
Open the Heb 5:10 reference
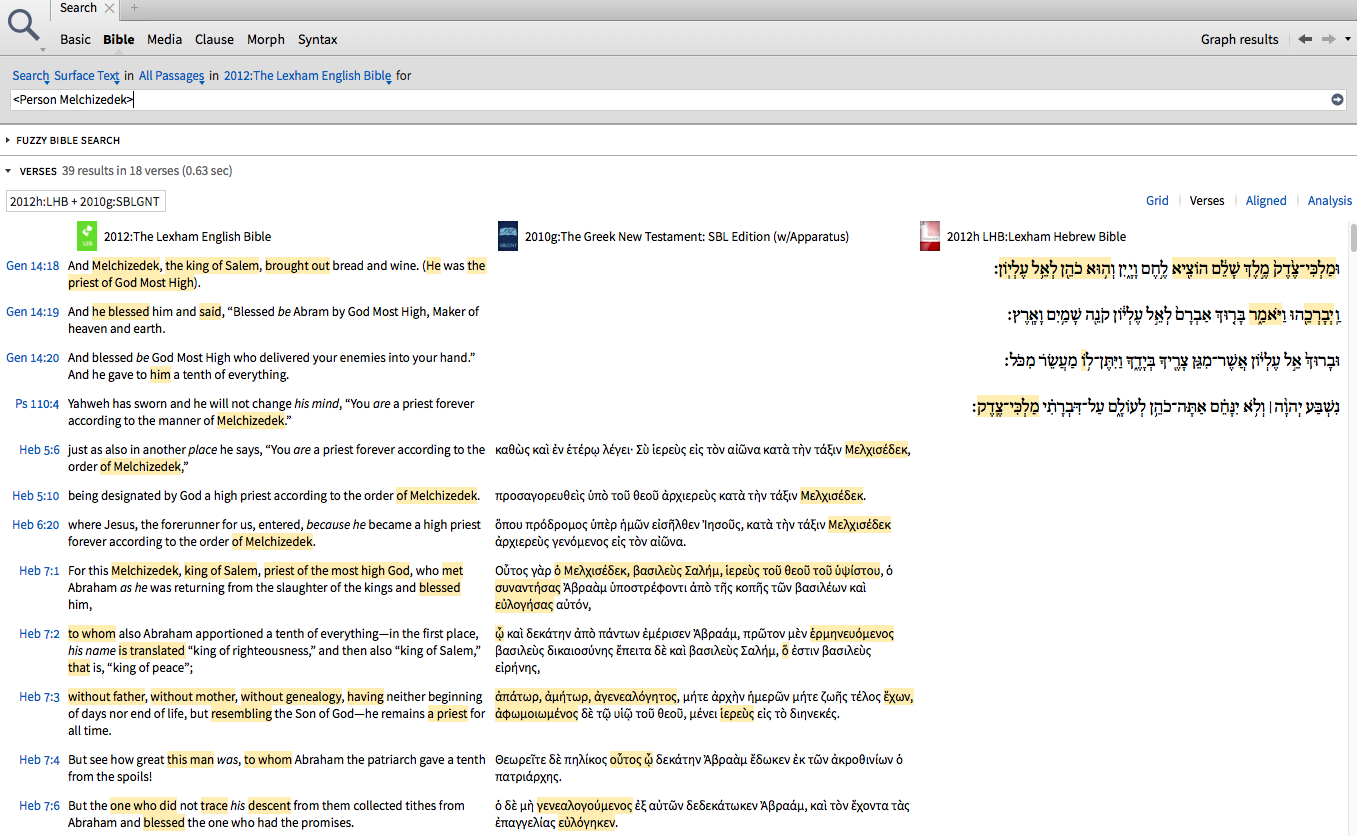pos(36,496)
